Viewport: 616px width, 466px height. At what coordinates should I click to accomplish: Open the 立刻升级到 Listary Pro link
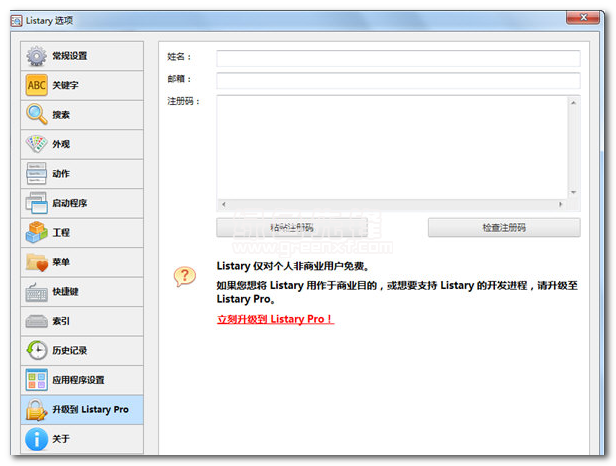275,319
